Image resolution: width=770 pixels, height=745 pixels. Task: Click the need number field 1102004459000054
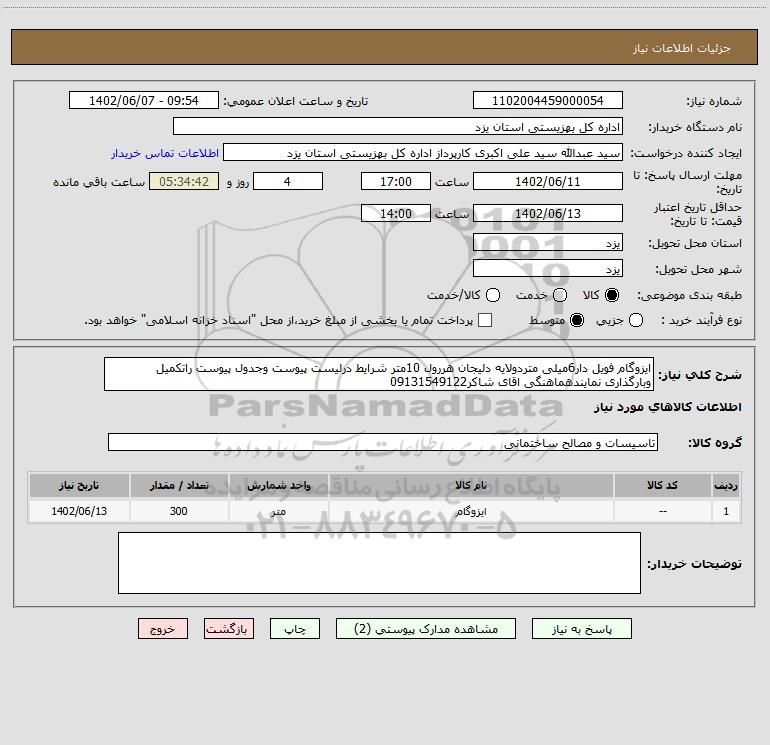[548, 101]
